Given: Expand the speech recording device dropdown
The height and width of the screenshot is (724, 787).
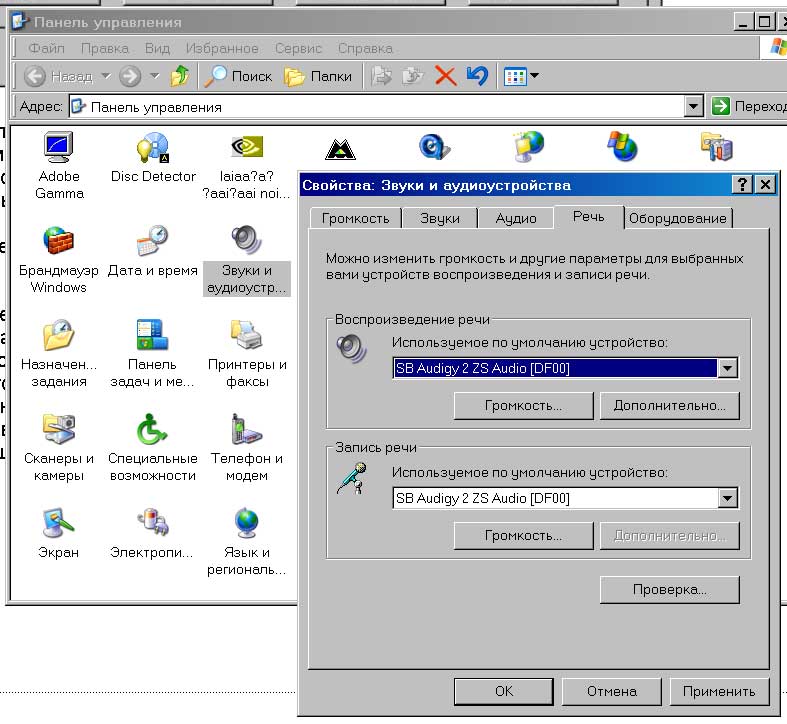Looking at the screenshot, I should 728,498.
